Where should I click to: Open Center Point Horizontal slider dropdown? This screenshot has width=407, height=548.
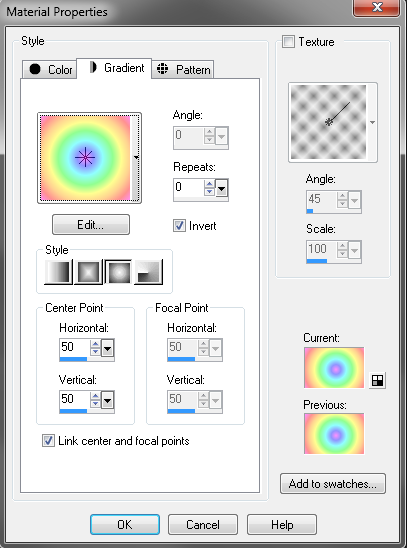(x=108, y=347)
